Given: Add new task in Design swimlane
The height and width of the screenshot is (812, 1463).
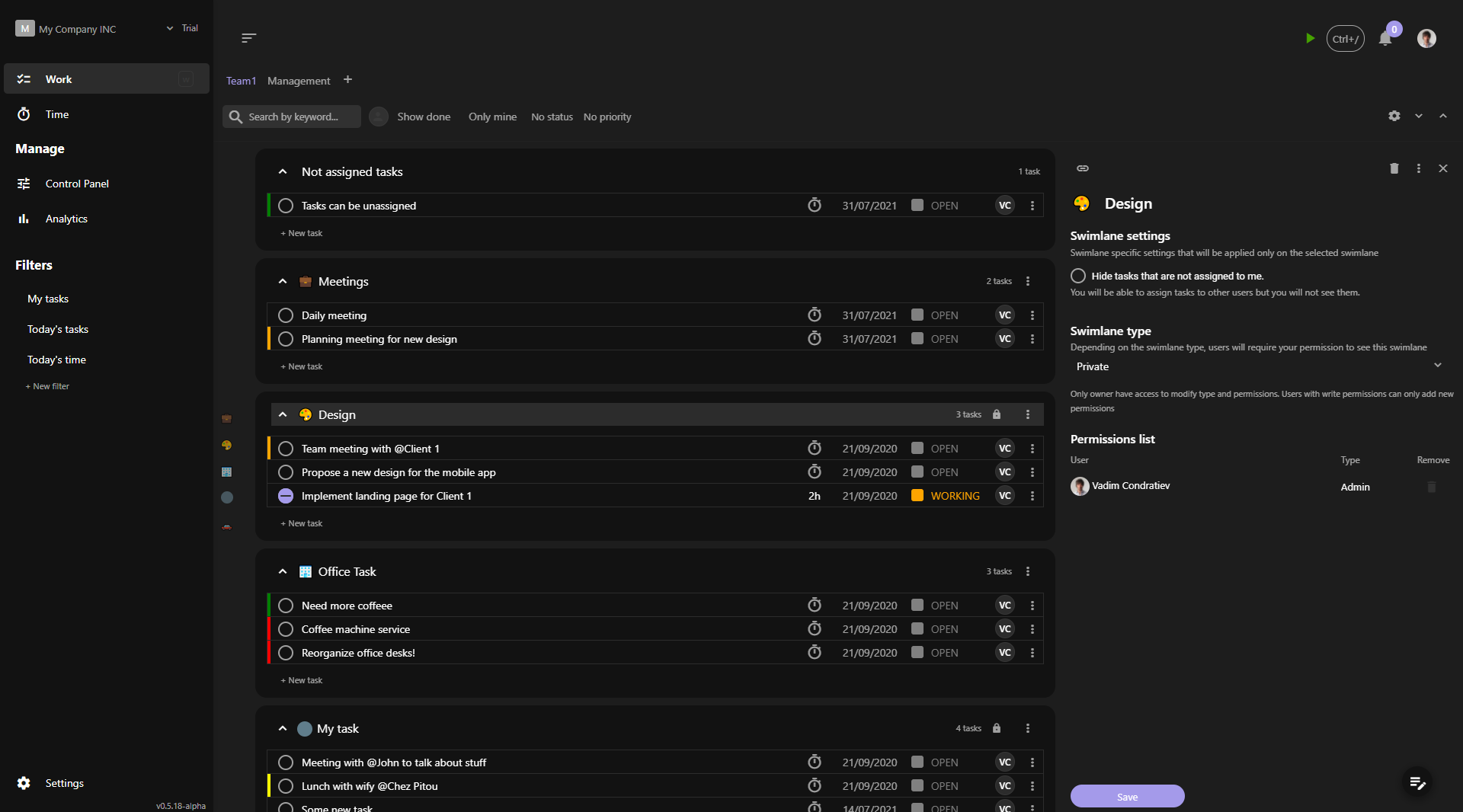Looking at the screenshot, I should [302, 523].
